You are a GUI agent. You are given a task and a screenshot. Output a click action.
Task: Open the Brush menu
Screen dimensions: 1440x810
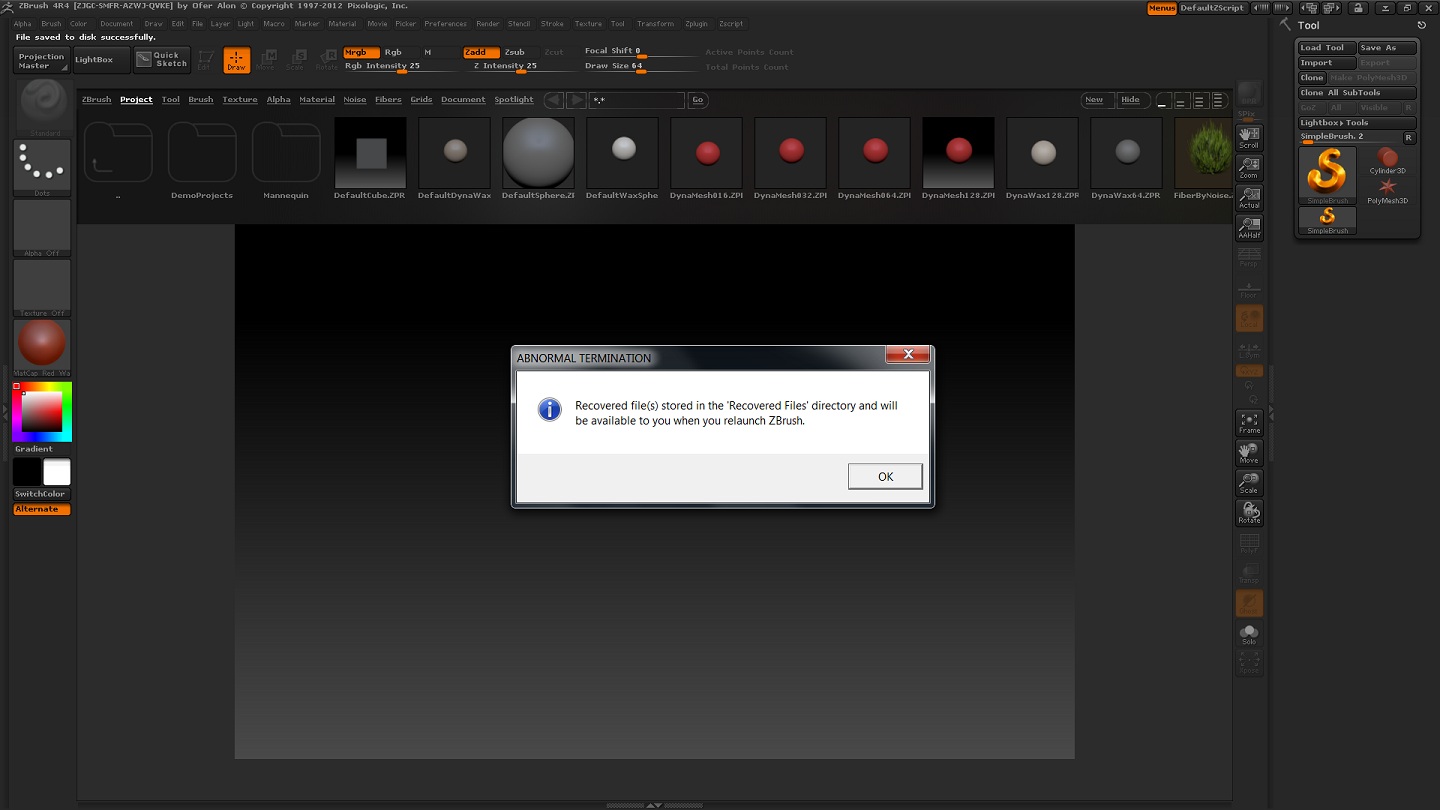click(x=51, y=23)
